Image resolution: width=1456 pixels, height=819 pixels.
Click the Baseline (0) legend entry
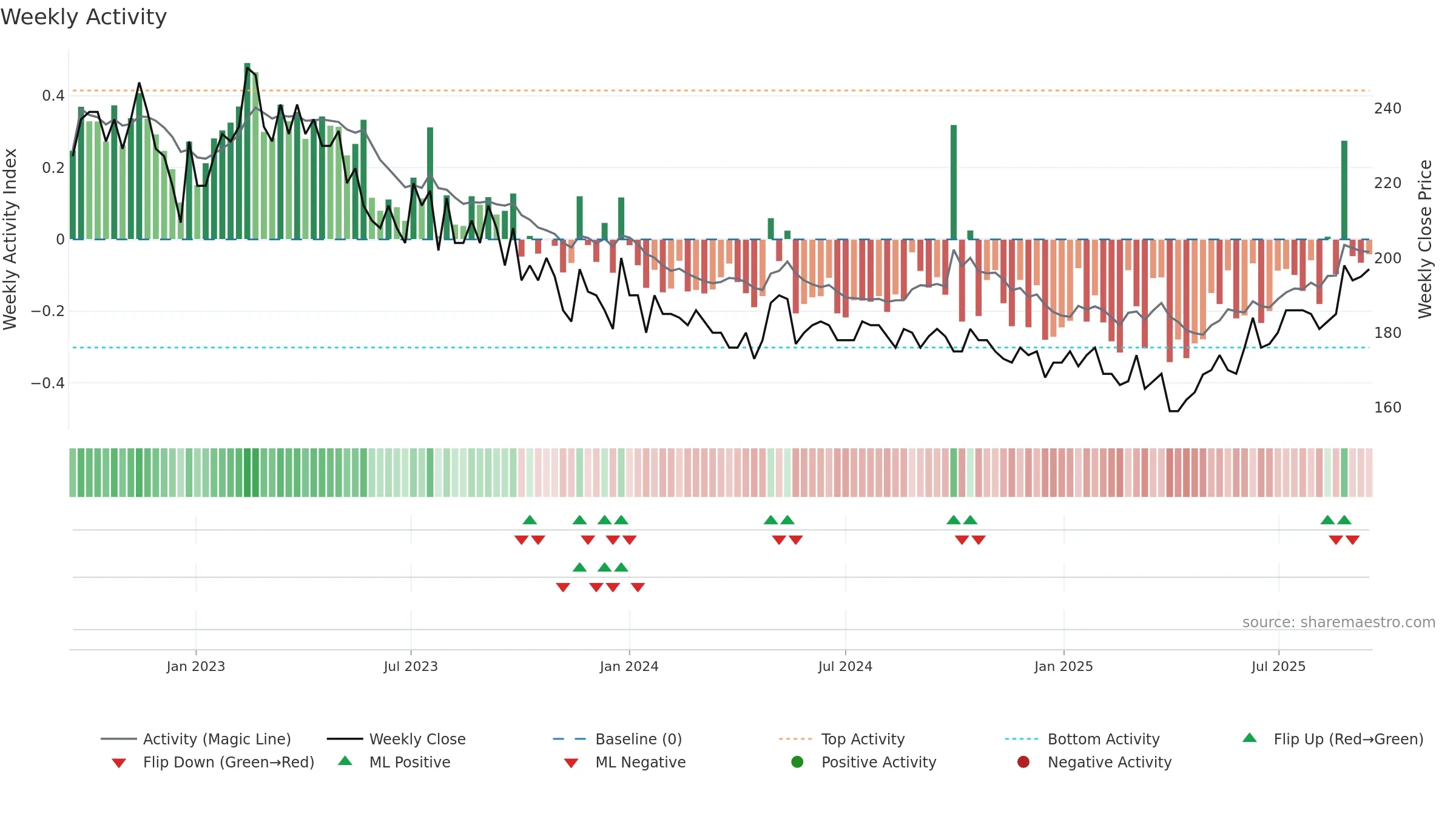[x=618, y=739]
